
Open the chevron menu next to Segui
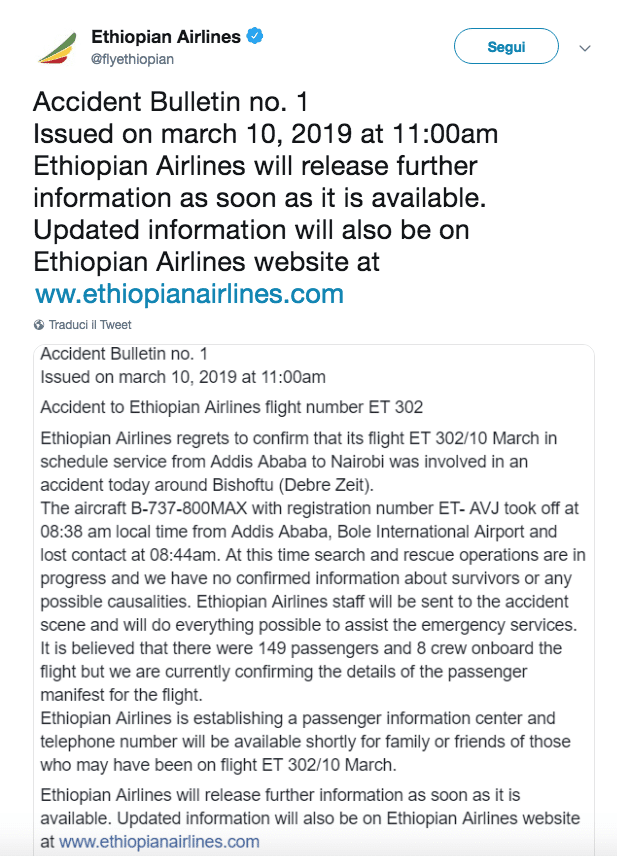586,46
